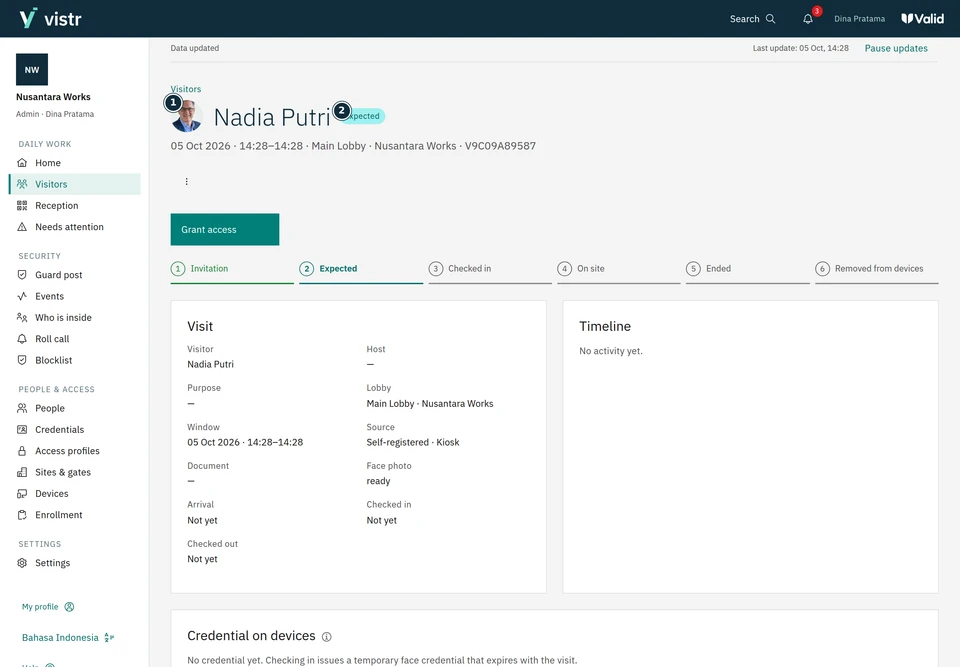Click visit code V9C09A89587 text
This screenshot has height=667, width=960.
500,146
